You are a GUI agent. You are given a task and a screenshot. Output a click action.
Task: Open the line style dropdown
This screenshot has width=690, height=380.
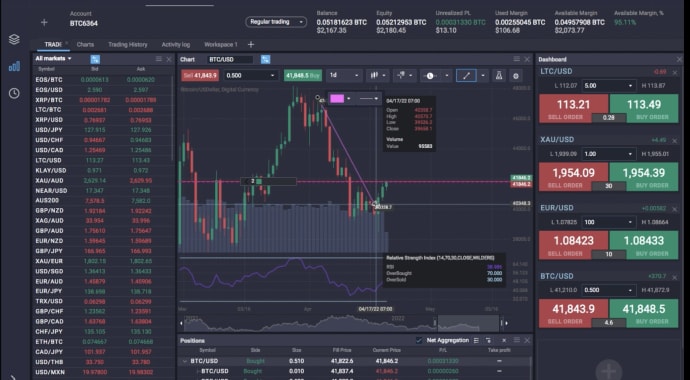pyautogui.click(x=369, y=99)
